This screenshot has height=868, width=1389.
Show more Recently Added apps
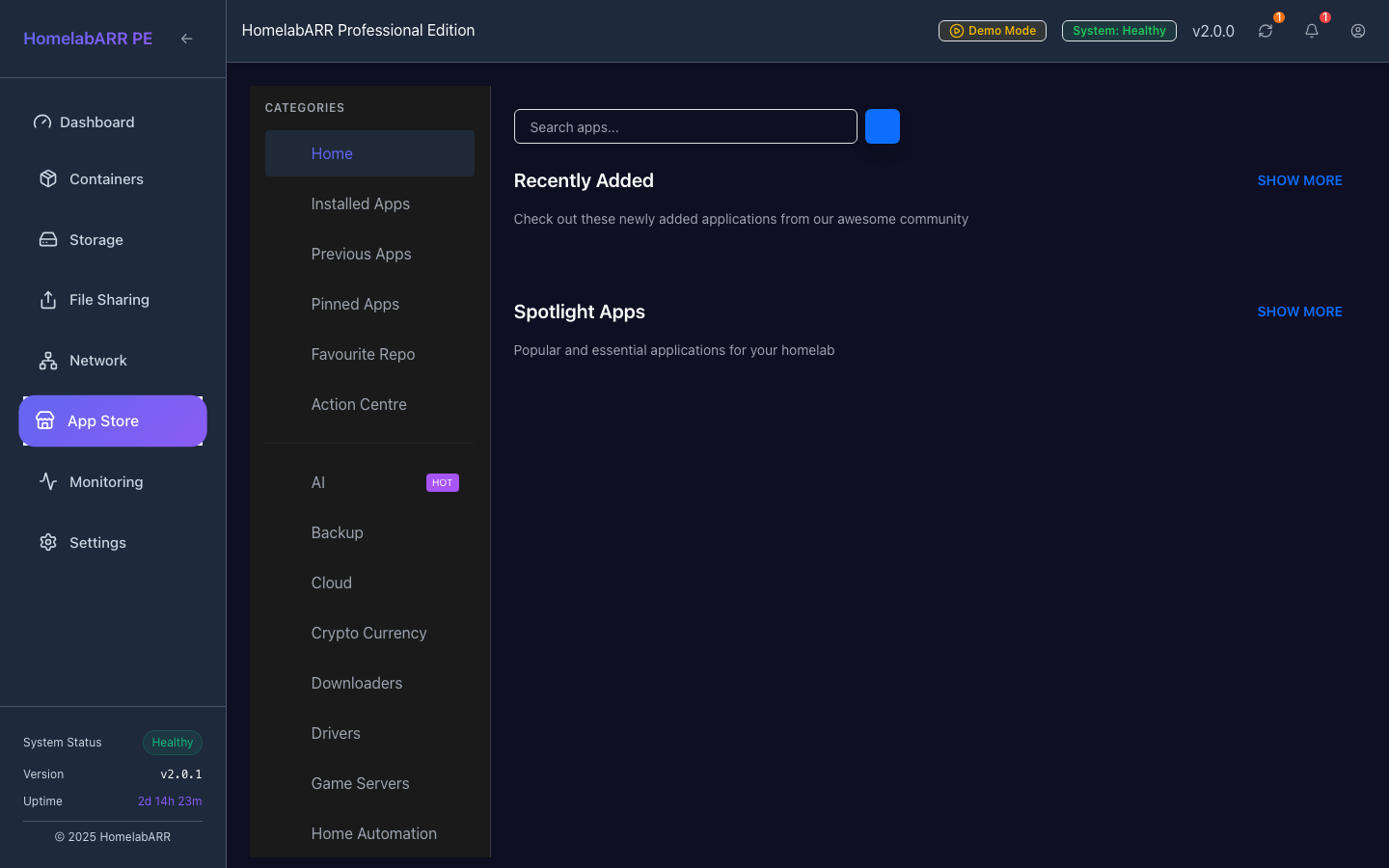coord(1299,180)
